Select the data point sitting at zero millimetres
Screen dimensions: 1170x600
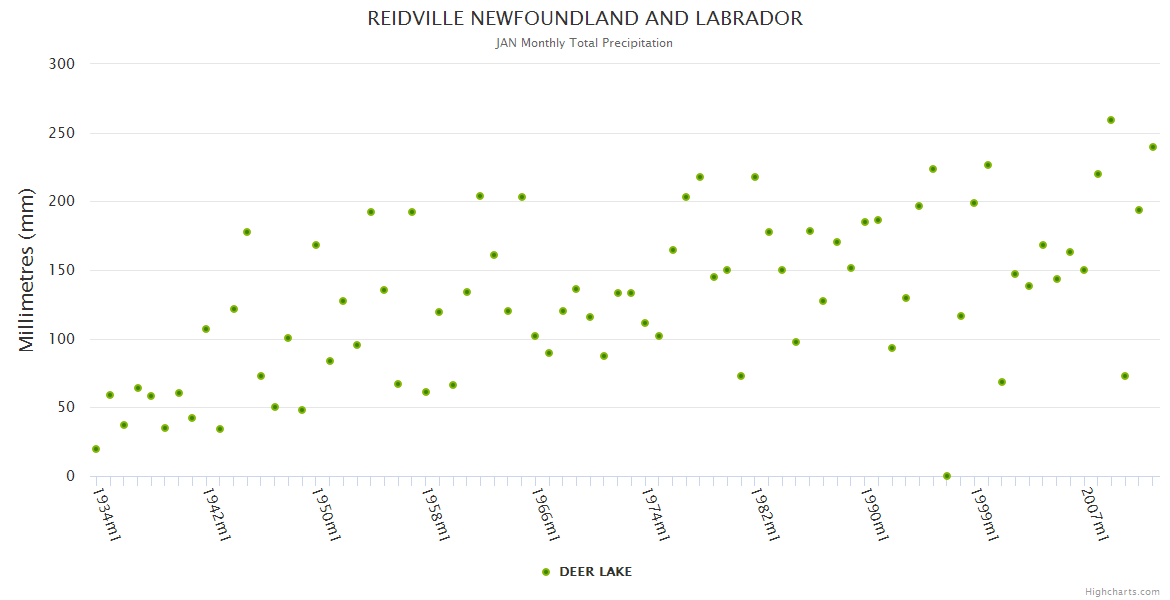pyautogui.click(x=947, y=476)
